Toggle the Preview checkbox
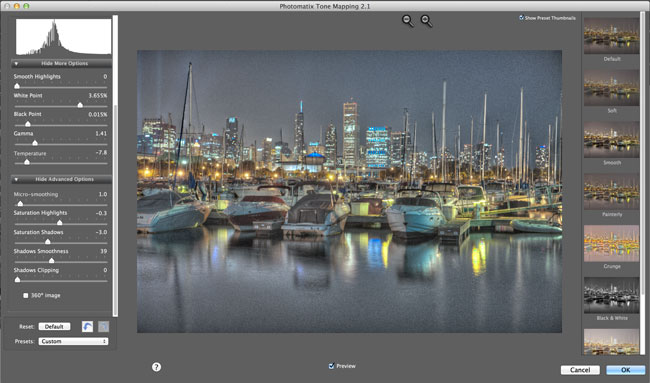This screenshot has width=650, height=383. (x=331, y=366)
